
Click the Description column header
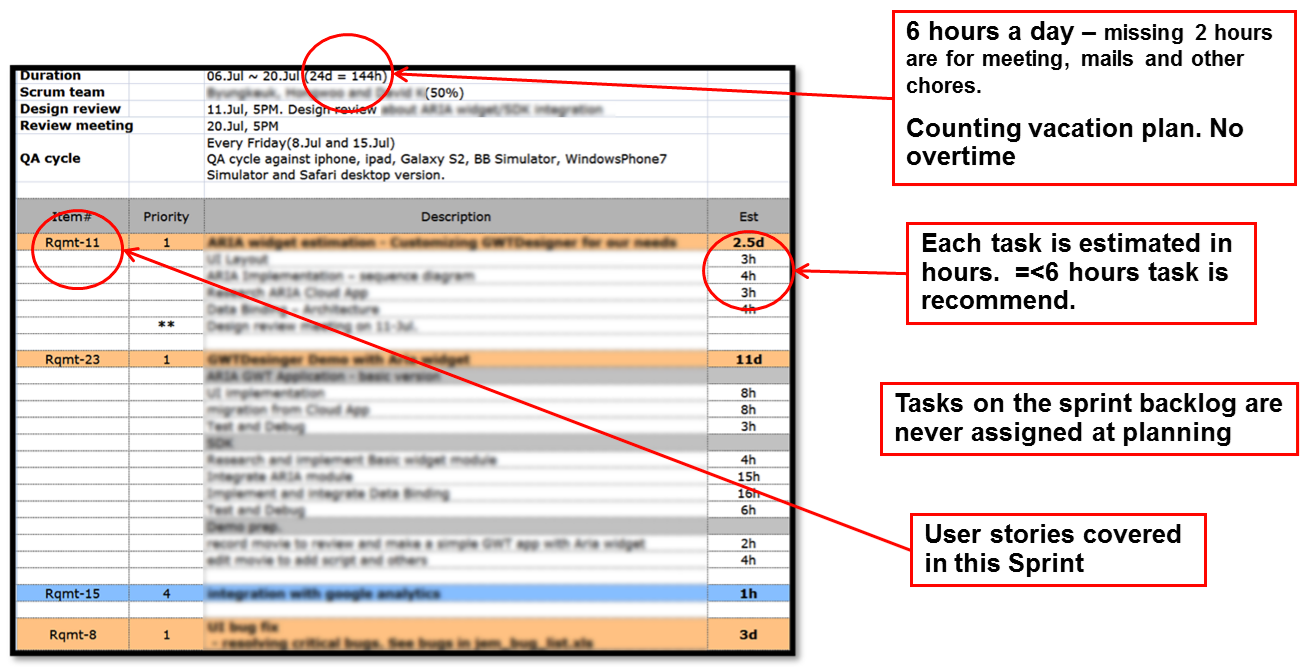(x=456, y=216)
